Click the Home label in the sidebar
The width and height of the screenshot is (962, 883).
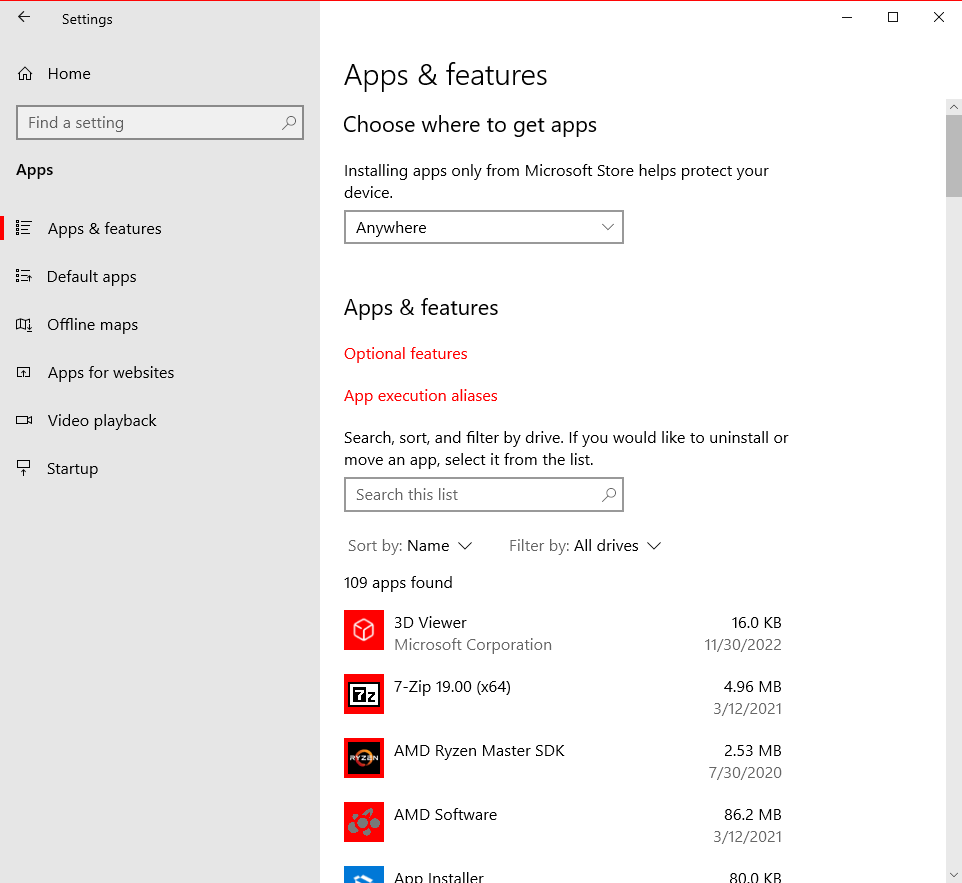[69, 74]
